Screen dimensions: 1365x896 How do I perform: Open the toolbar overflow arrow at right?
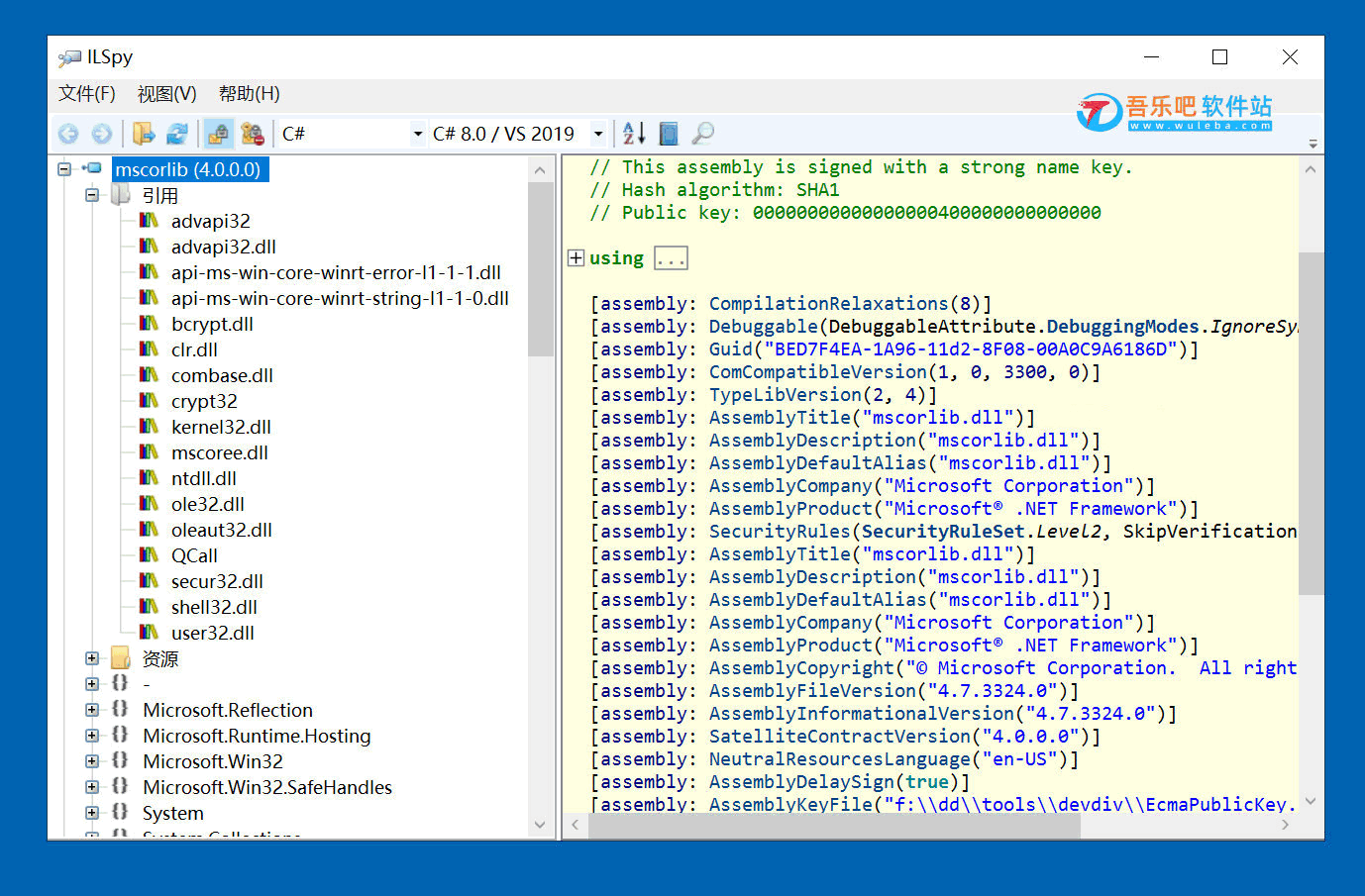1312,145
